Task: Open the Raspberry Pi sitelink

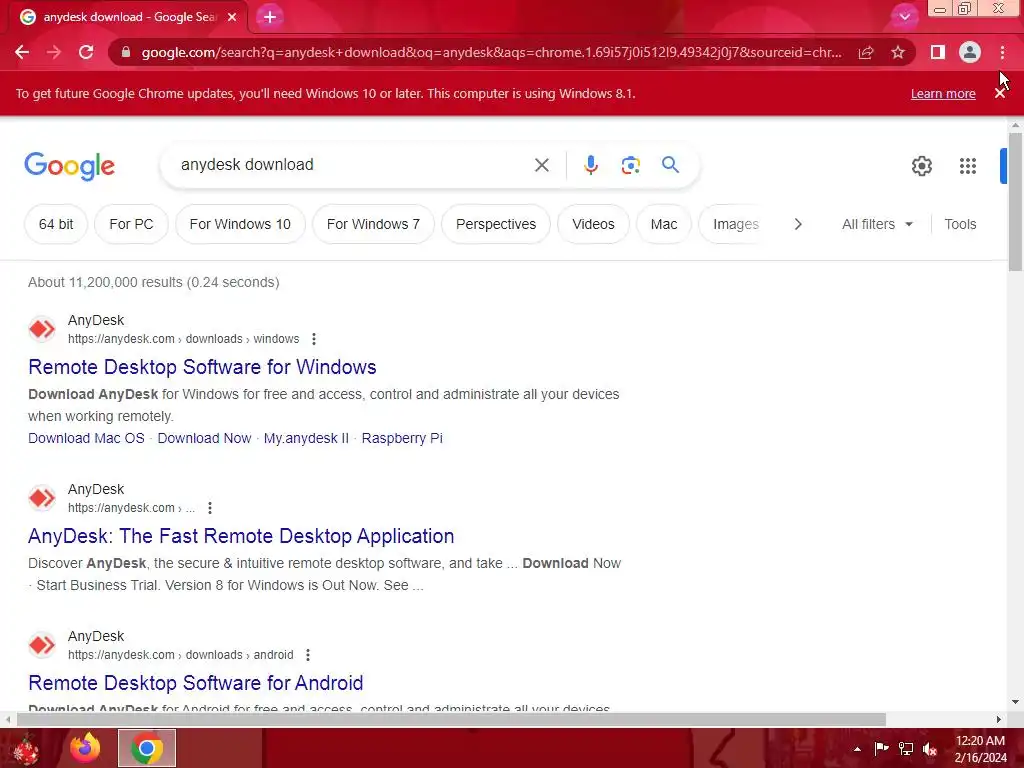Action: (x=402, y=438)
